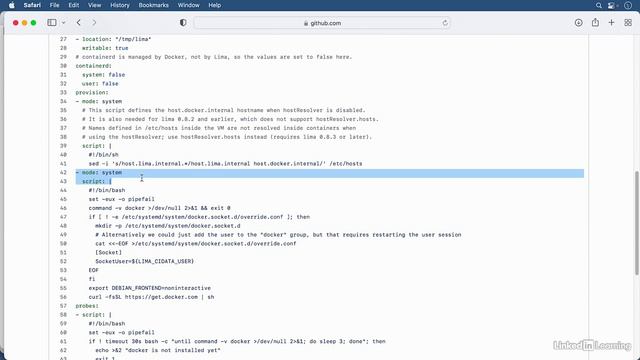Show the tab overview
This screenshot has height=360, width=640.
pos(628,23)
